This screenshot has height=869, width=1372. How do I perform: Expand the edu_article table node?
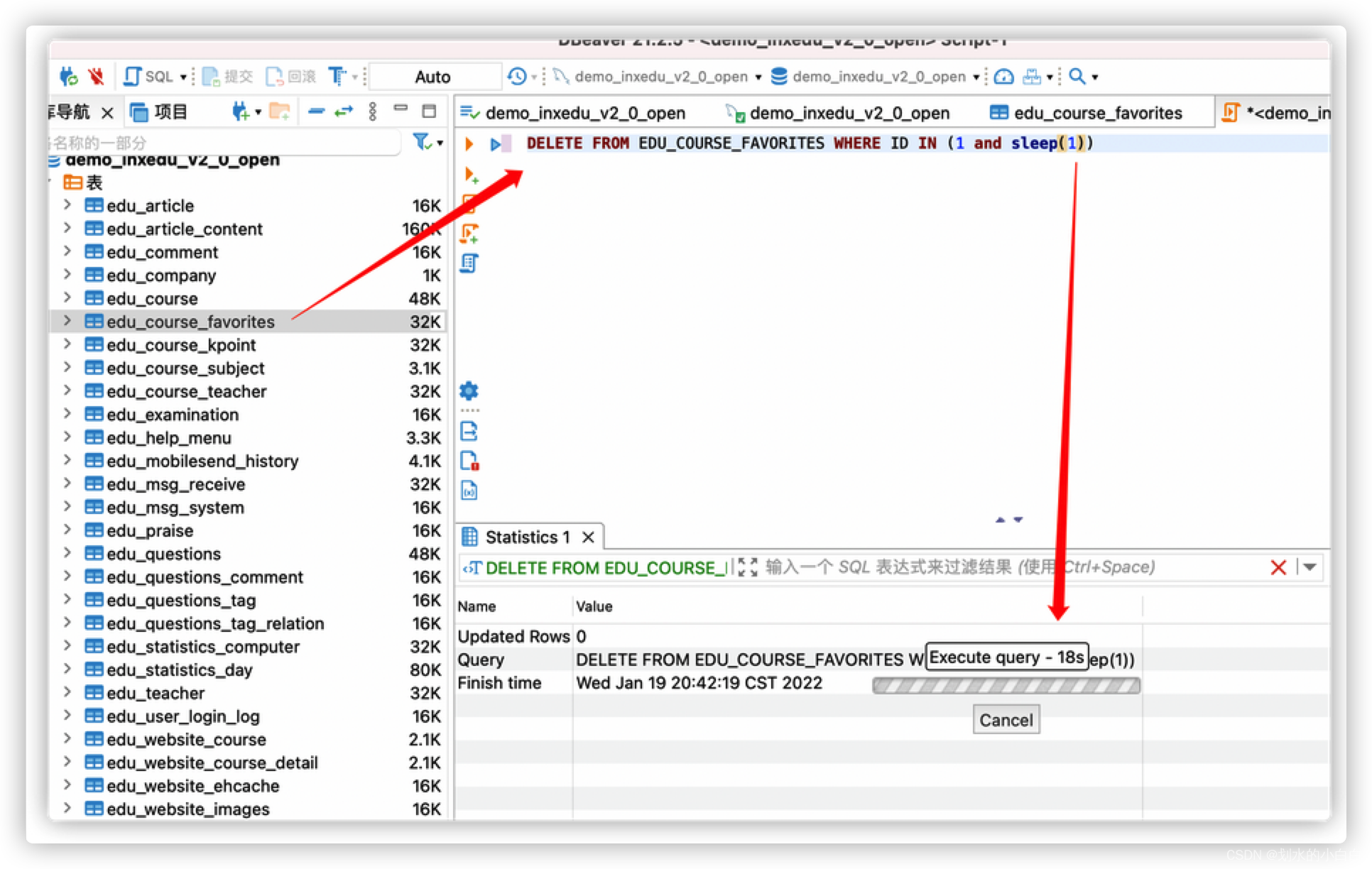67,204
